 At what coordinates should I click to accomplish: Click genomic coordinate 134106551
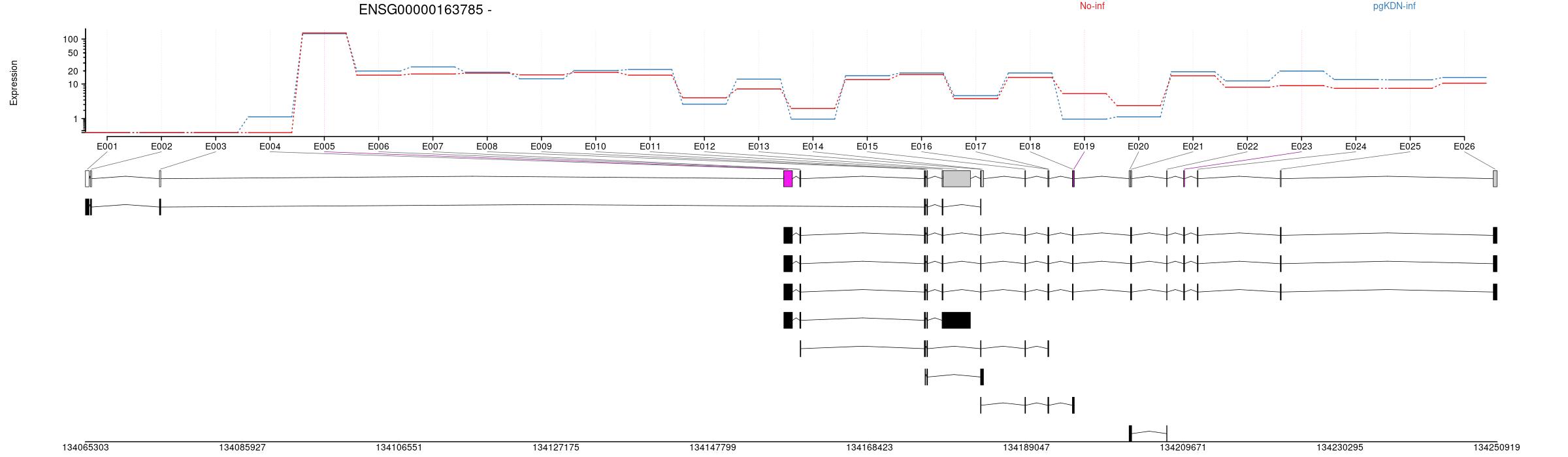click(399, 448)
